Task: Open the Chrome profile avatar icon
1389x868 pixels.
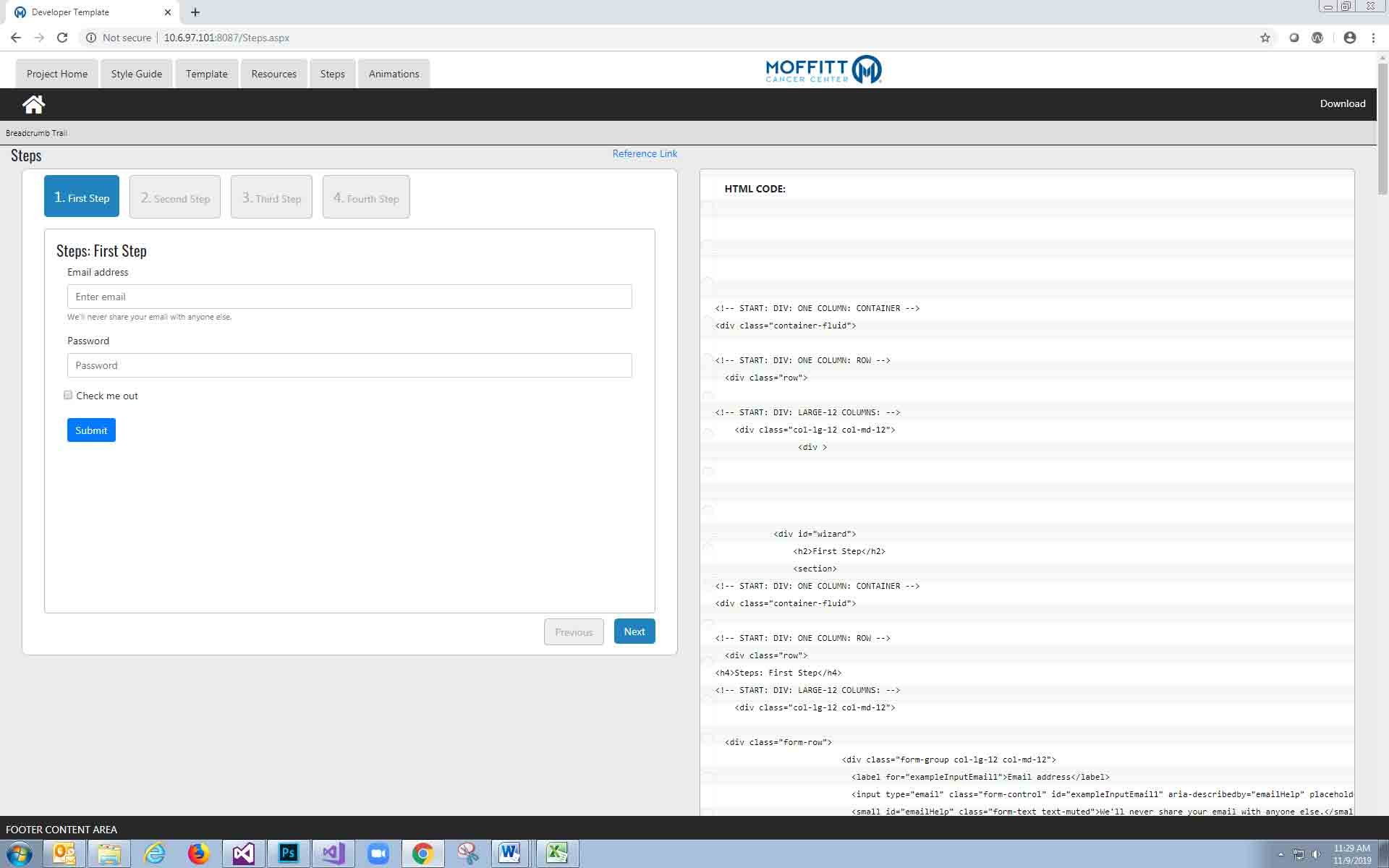Action: coord(1349,38)
